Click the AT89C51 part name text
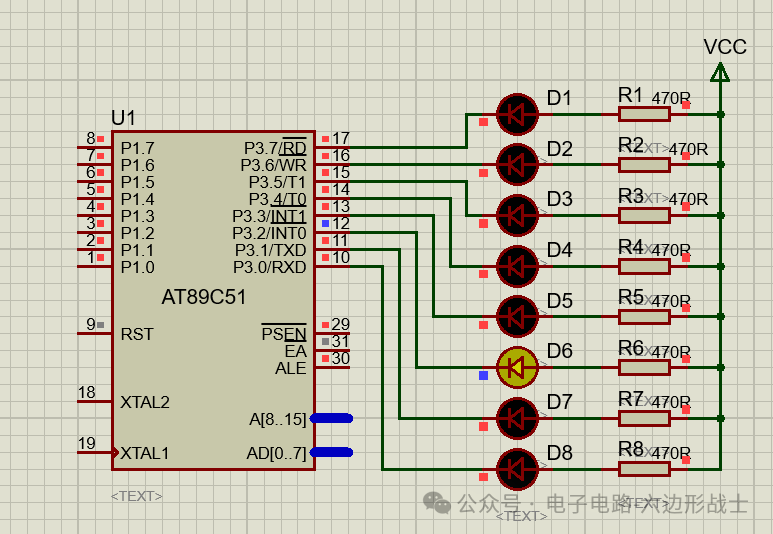This screenshot has height=534, width=773. click(204, 297)
